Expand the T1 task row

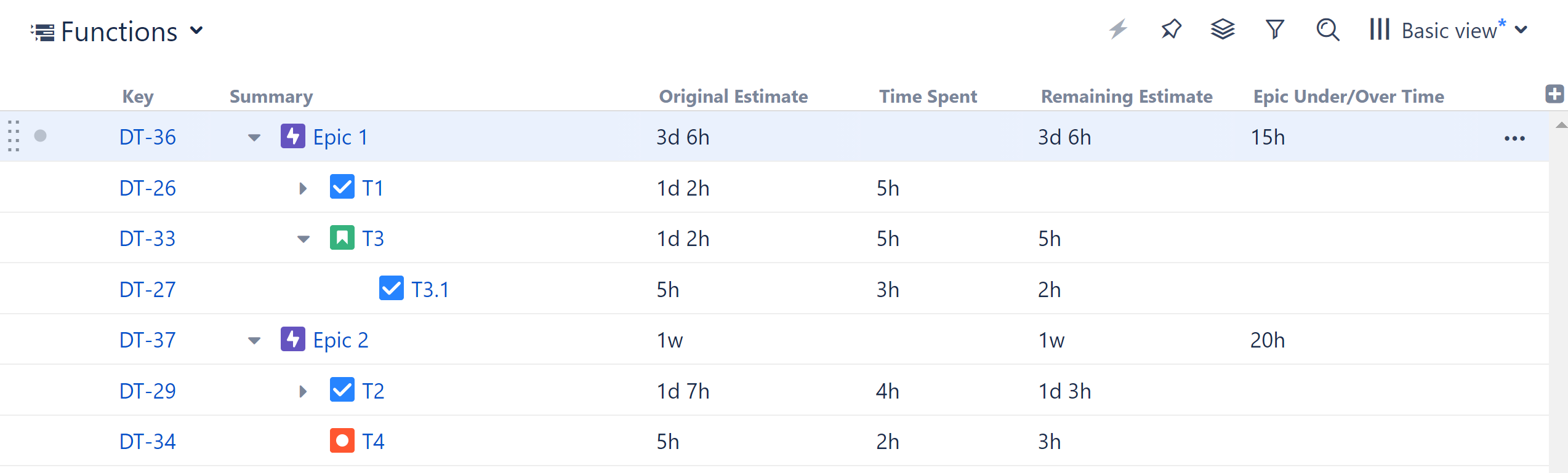click(303, 188)
